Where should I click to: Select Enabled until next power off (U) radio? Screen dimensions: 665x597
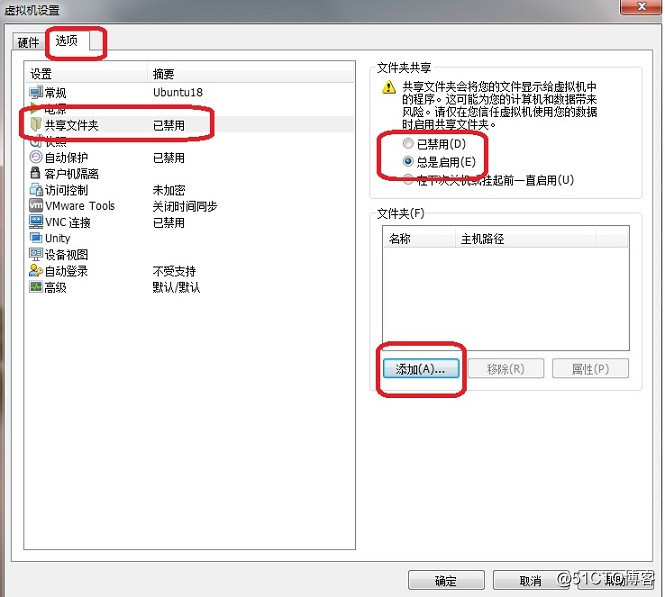click(408, 180)
